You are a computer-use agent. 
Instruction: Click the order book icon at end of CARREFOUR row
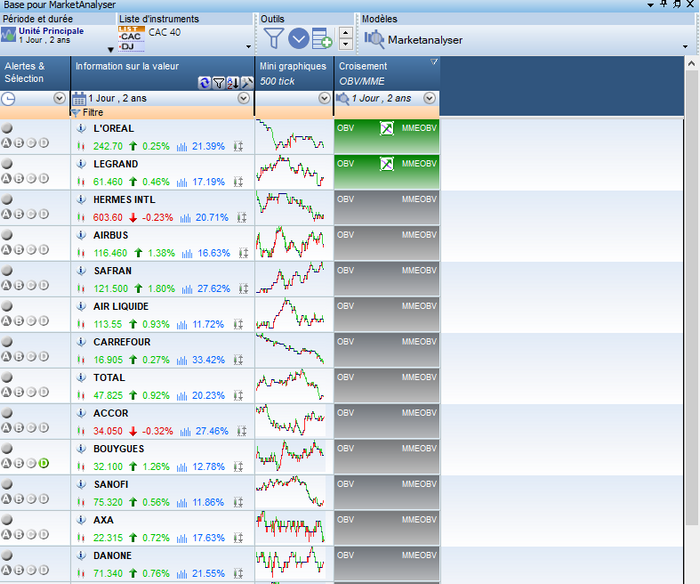(x=238, y=360)
